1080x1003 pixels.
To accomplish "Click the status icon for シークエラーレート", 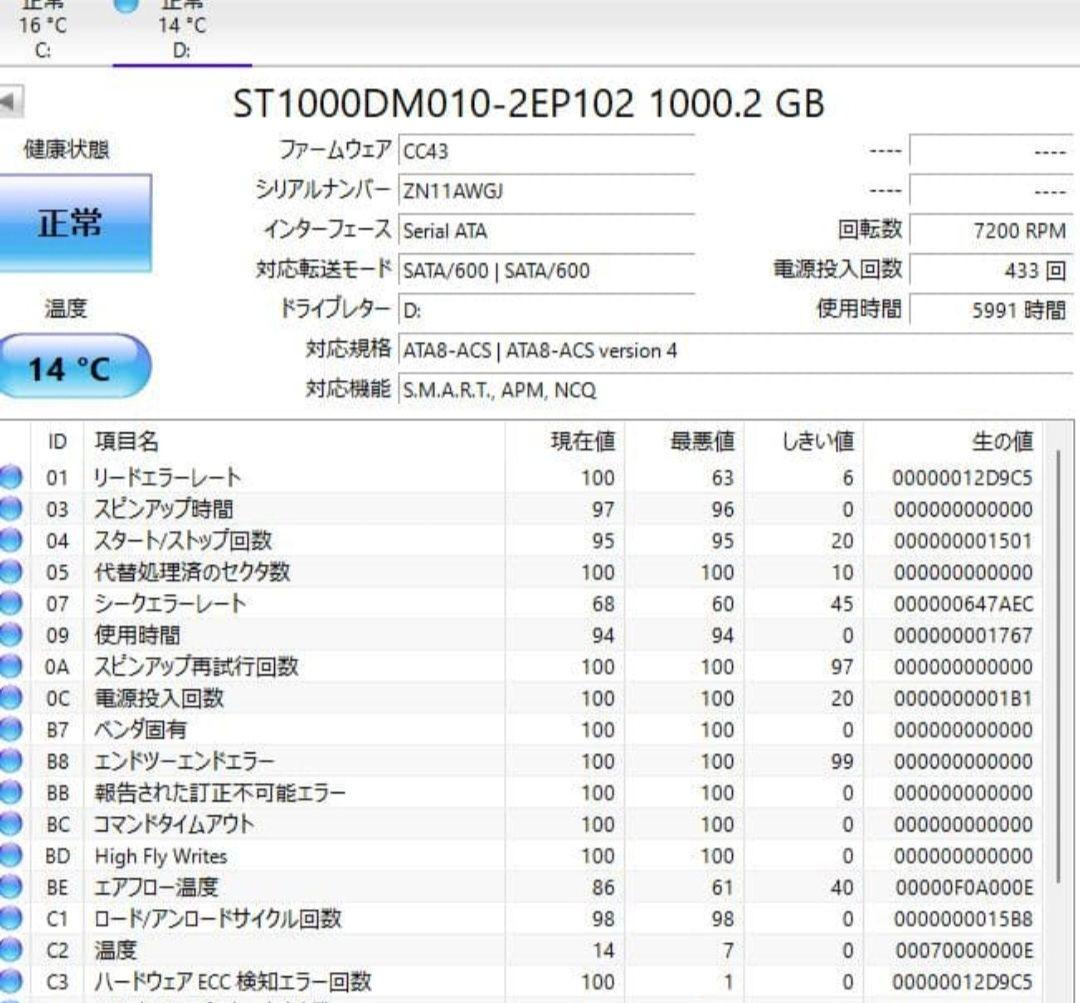I will click(10, 603).
